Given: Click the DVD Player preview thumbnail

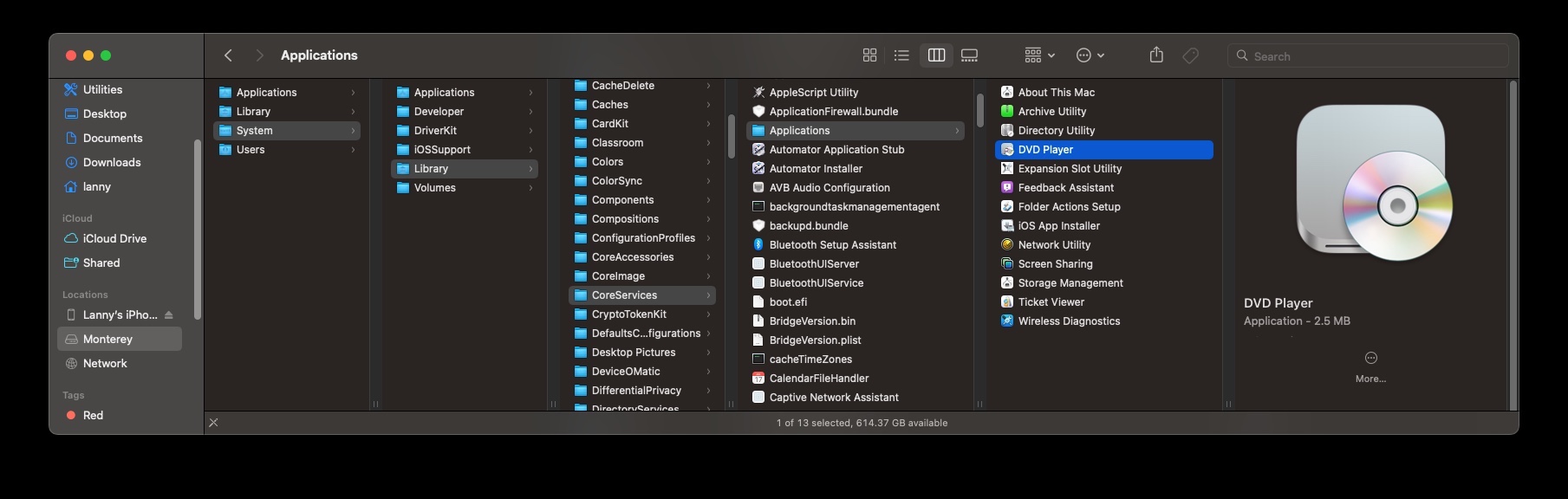Looking at the screenshot, I should click(x=1373, y=183).
